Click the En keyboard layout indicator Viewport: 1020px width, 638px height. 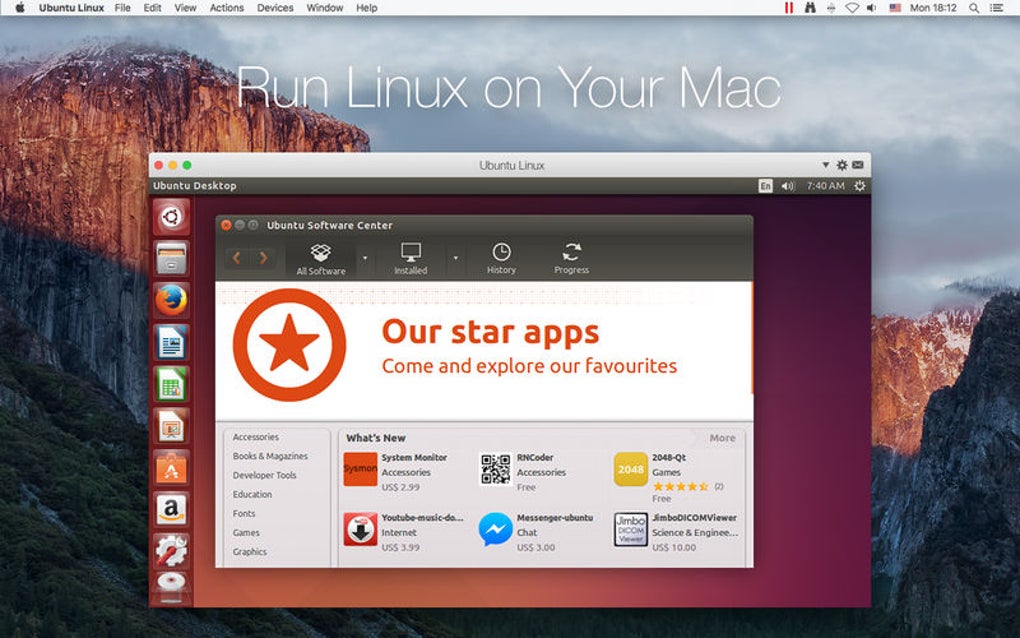766,186
